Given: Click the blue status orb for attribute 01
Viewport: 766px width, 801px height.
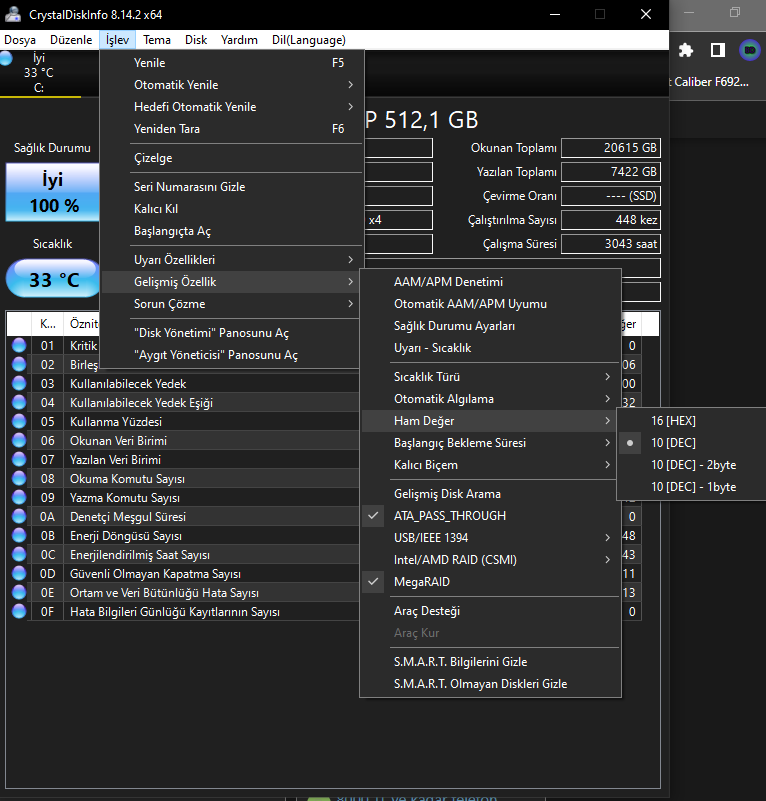Looking at the screenshot, I should 19,345.
